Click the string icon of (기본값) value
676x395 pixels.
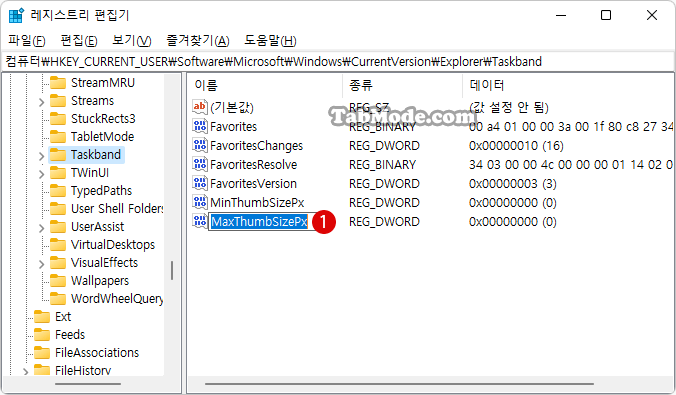[x=200, y=107]
